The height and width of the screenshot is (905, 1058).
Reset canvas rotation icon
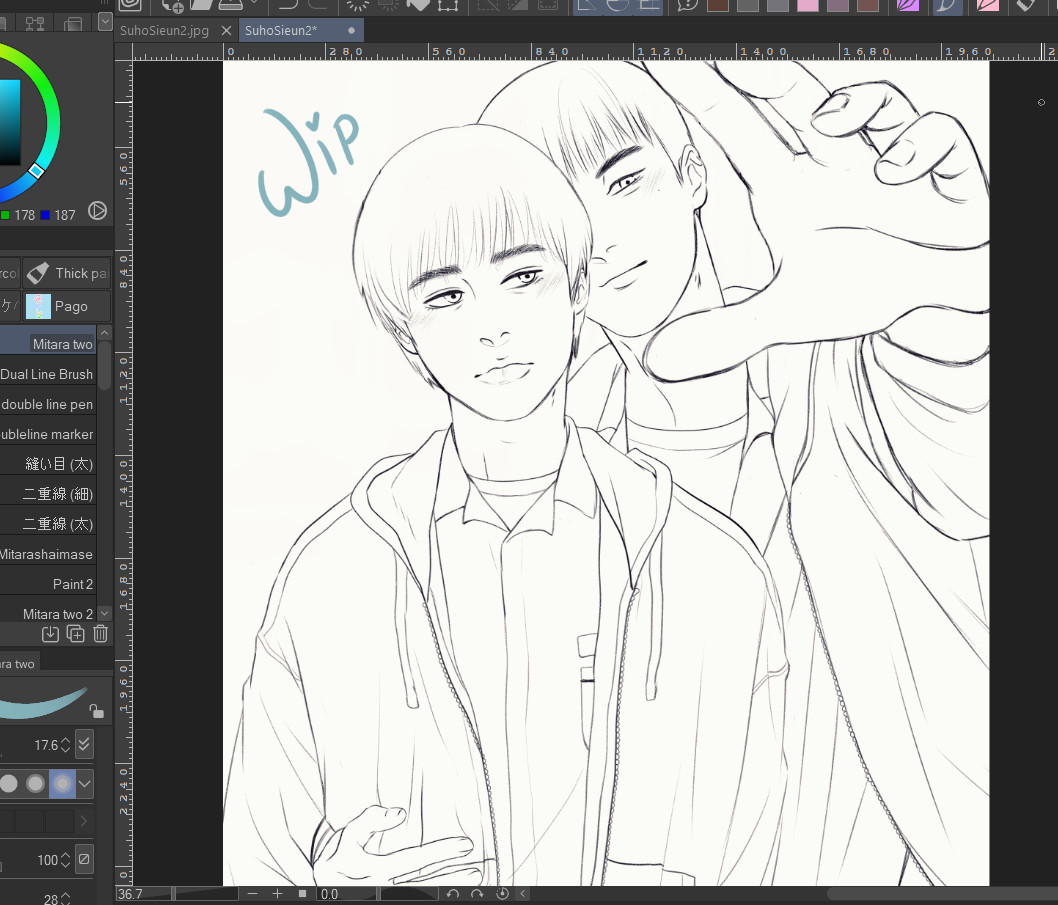click(x=502, y=894)
